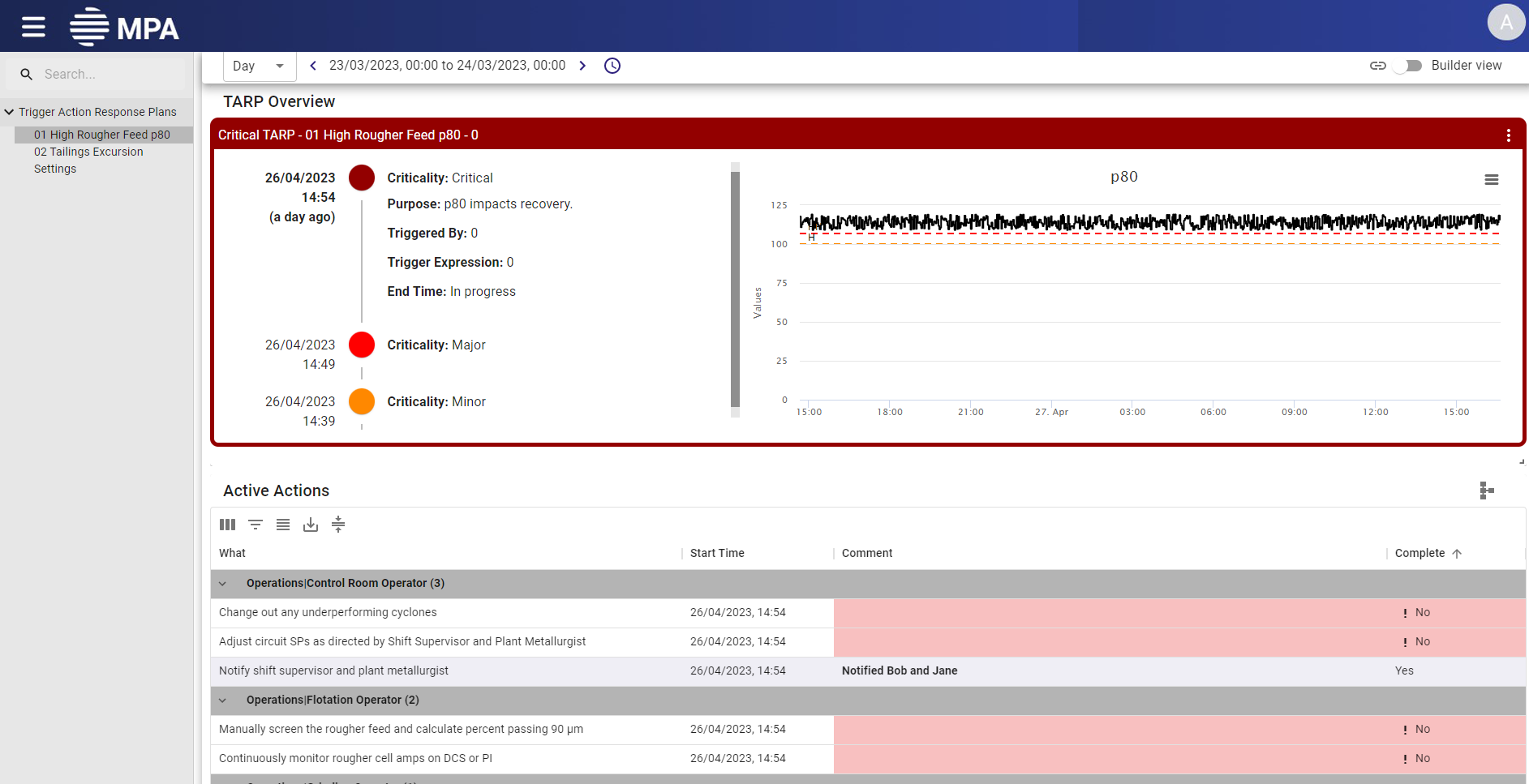Click the column chooser icon in Active Actions
1529x784 pixels.
tap(227, 525)
